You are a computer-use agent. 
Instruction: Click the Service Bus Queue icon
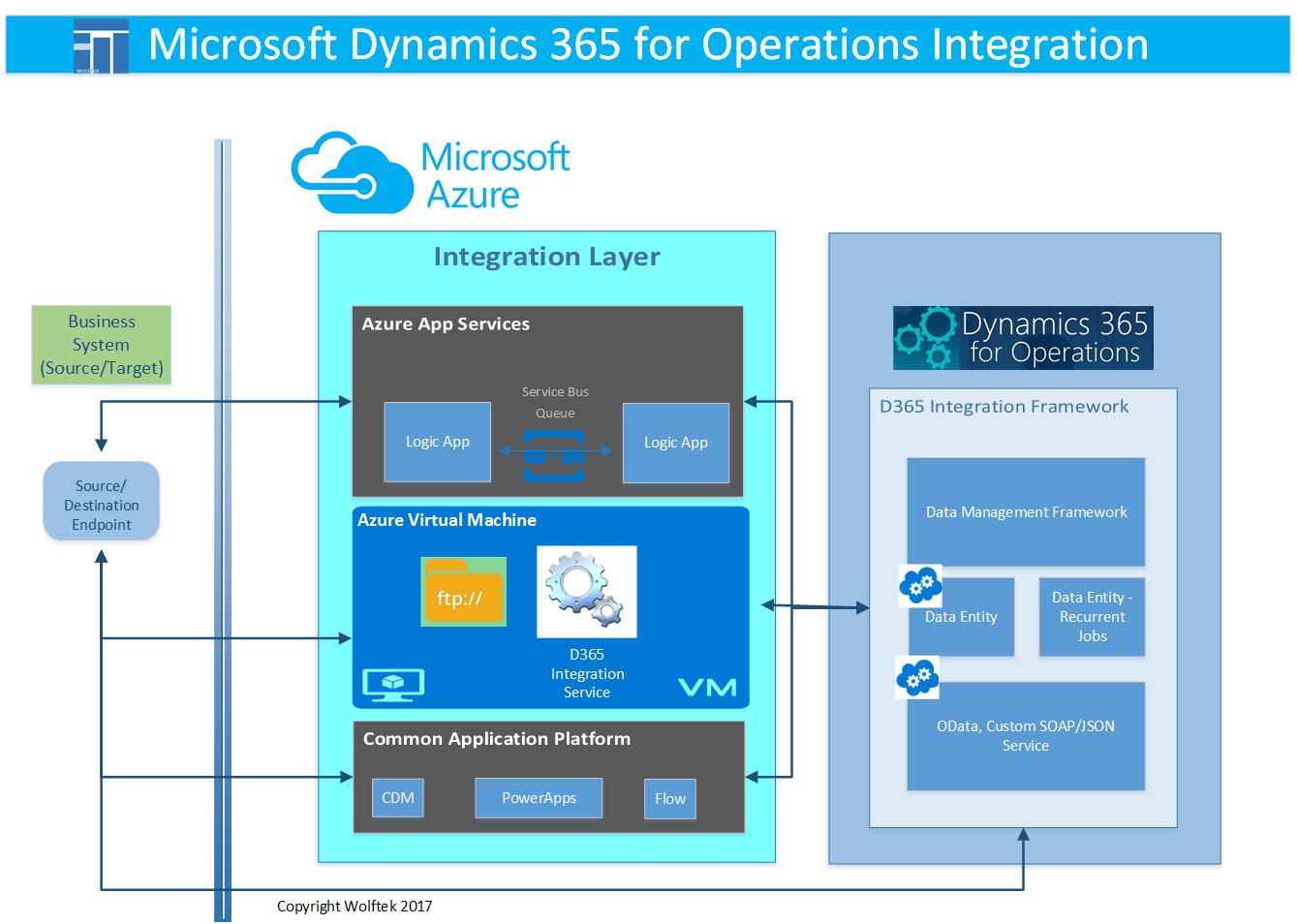point(555,456)
